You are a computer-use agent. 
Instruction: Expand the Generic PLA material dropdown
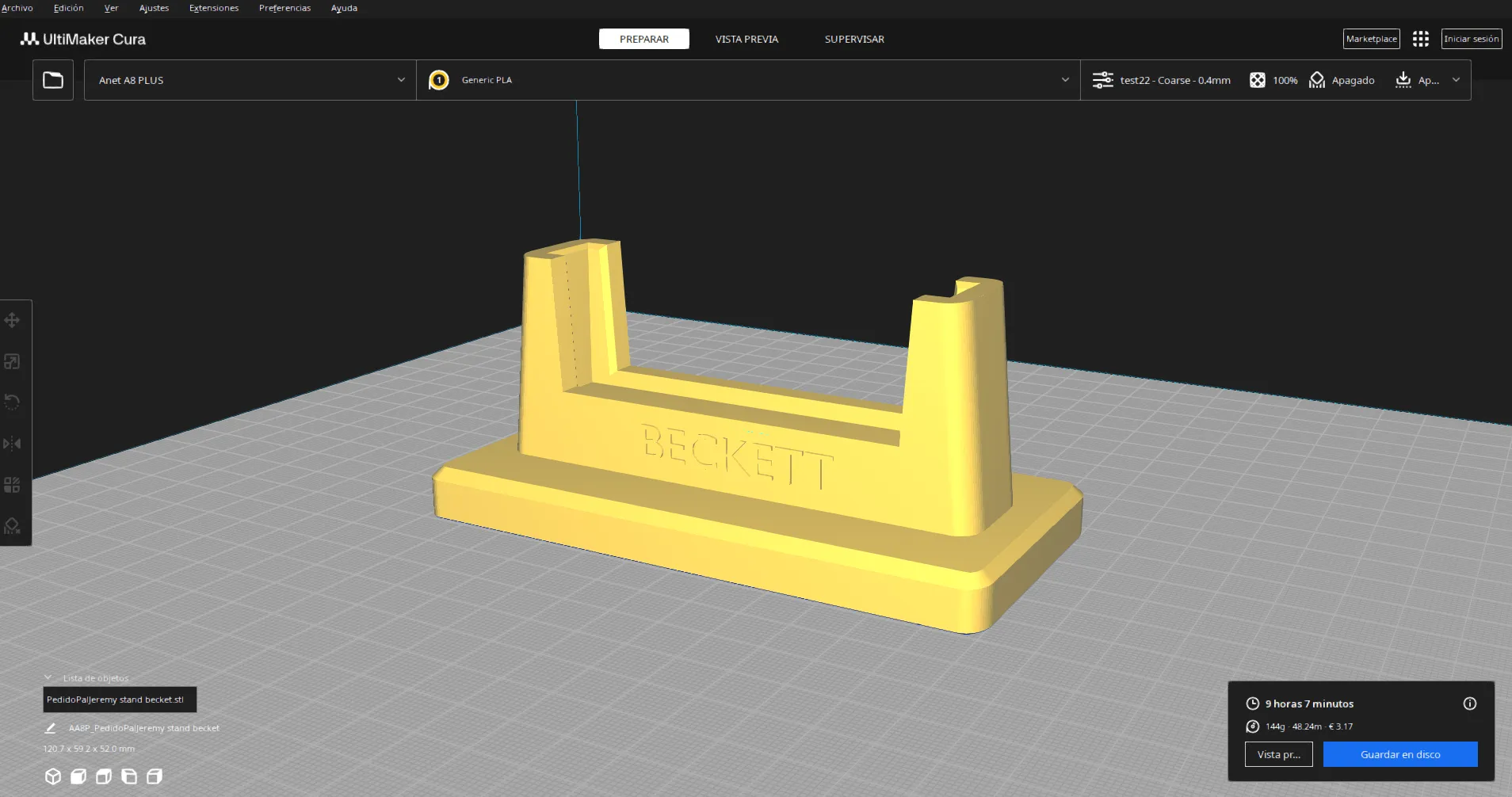click(1065, 80)
